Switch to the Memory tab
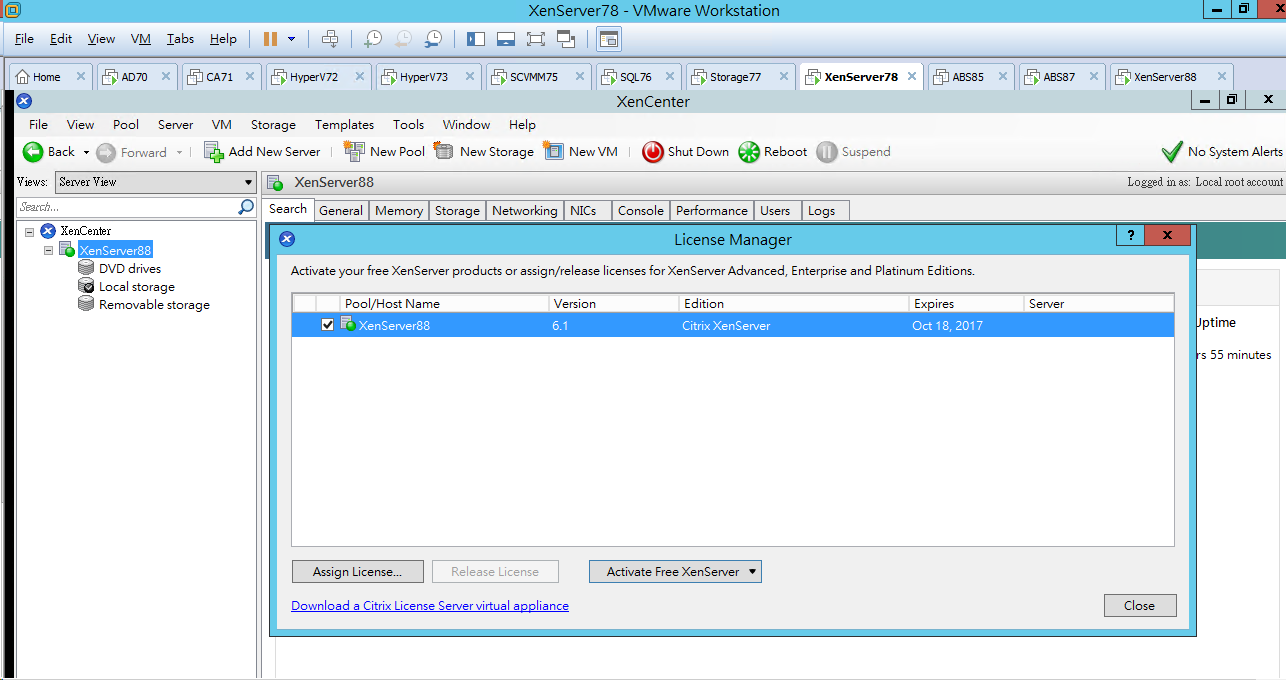 (x=399, y=211)
